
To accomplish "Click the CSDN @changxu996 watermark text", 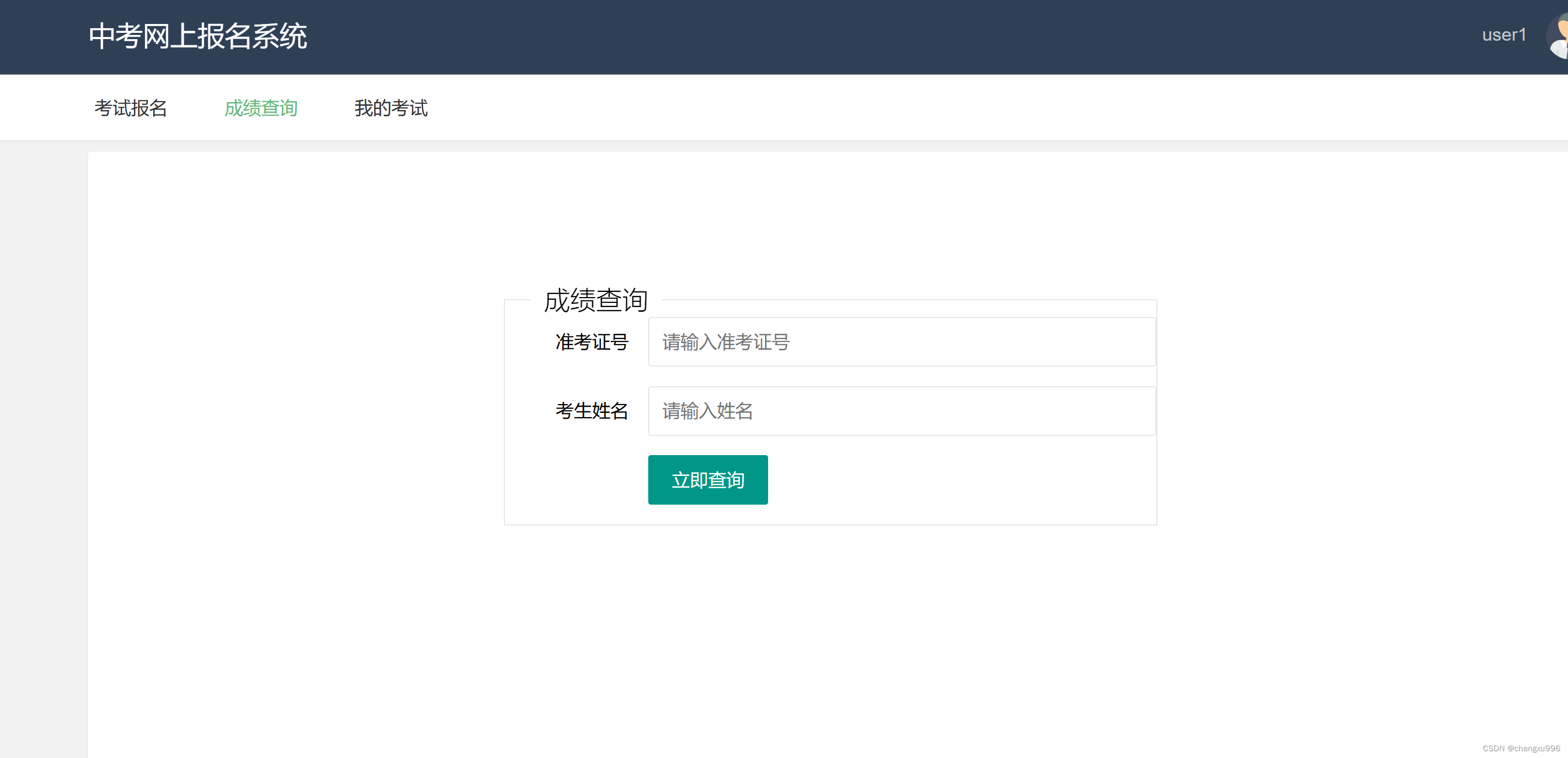I will (x=1521, y=748).
